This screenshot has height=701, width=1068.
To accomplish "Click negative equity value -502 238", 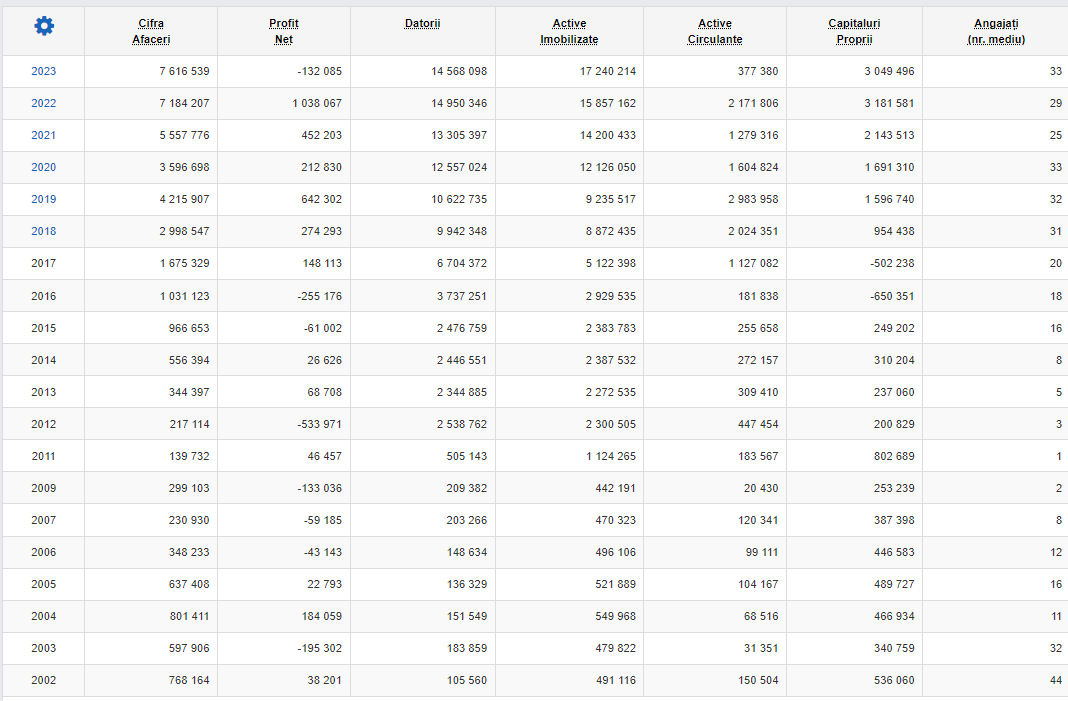I will coord(892,263).
